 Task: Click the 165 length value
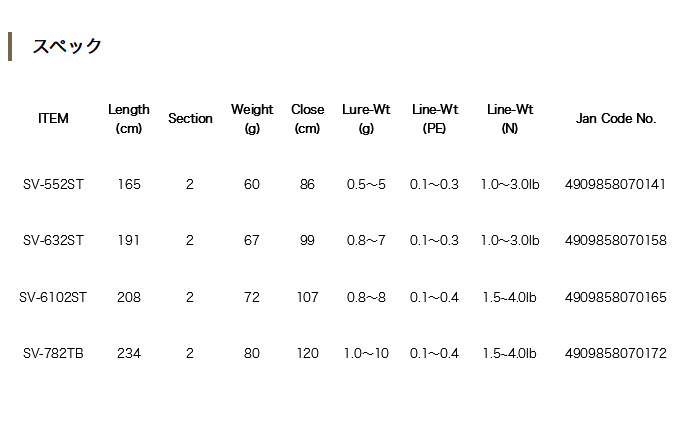tap(129, 184)
